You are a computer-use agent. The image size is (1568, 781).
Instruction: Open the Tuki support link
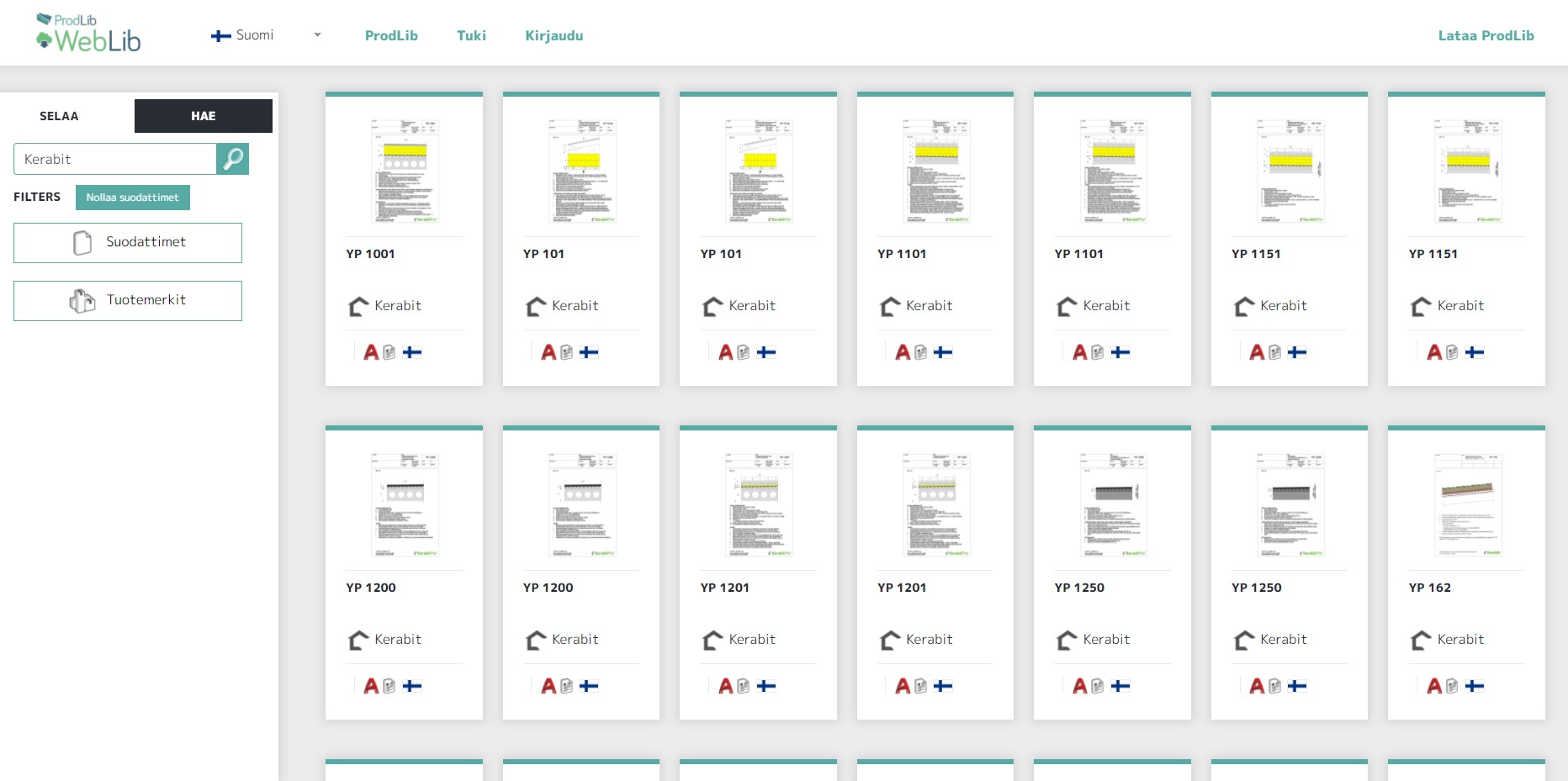pos(471,35)
